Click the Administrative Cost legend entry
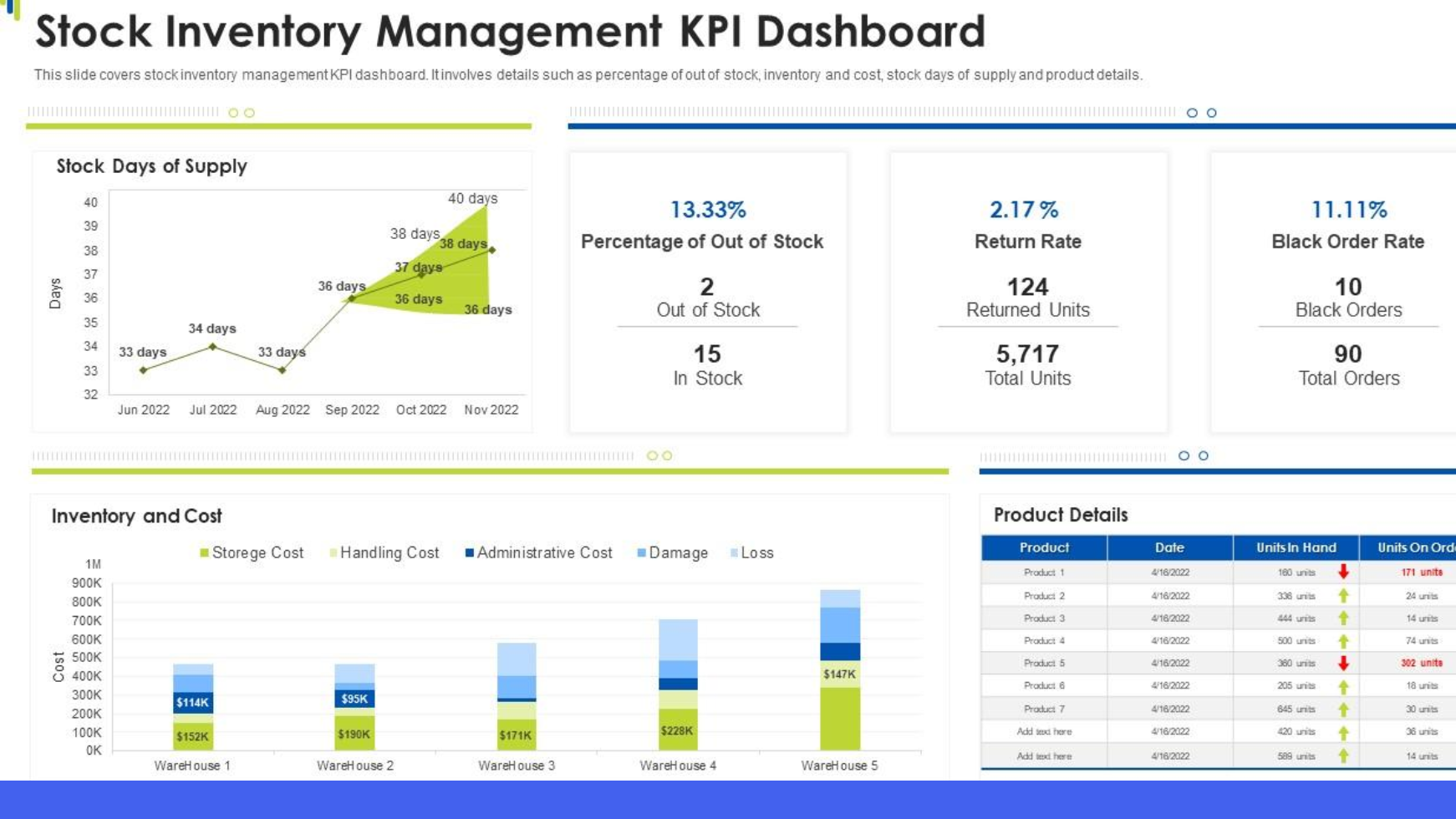 click(538, 553)
